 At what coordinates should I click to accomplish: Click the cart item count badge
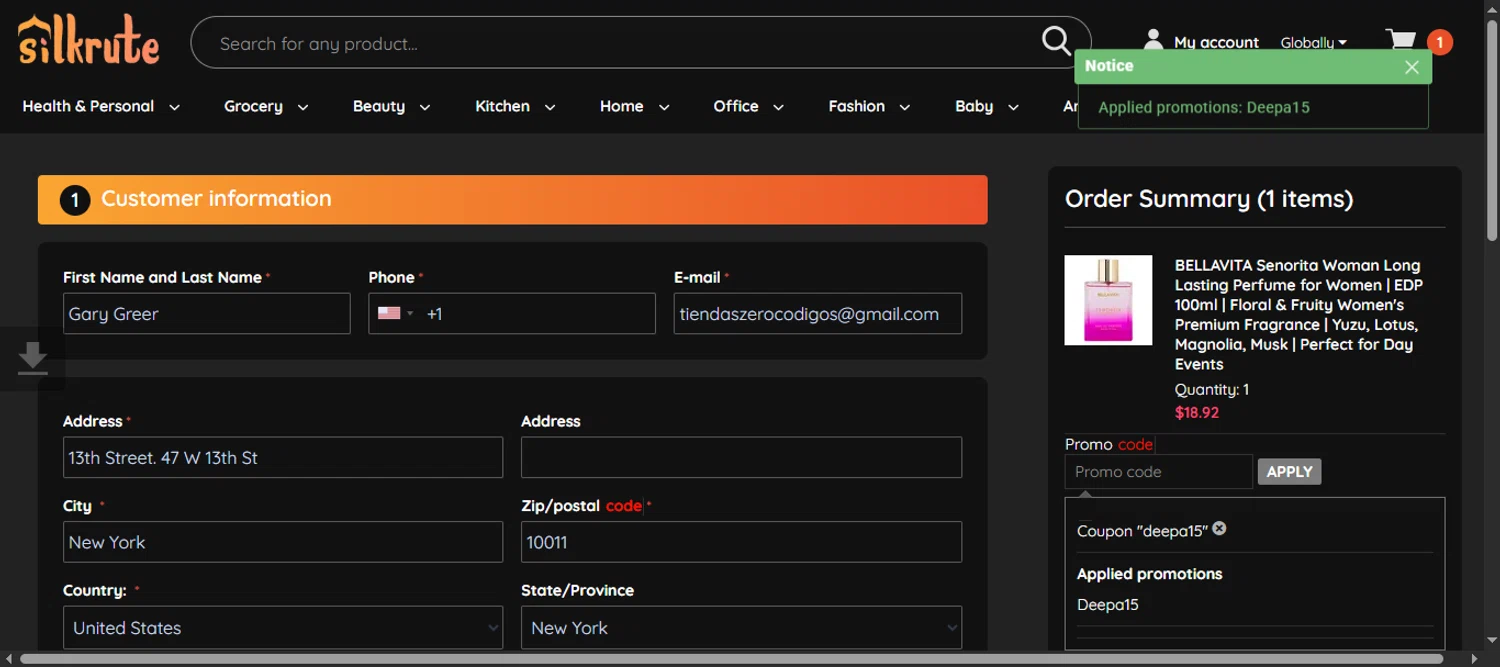point(1439,42)
